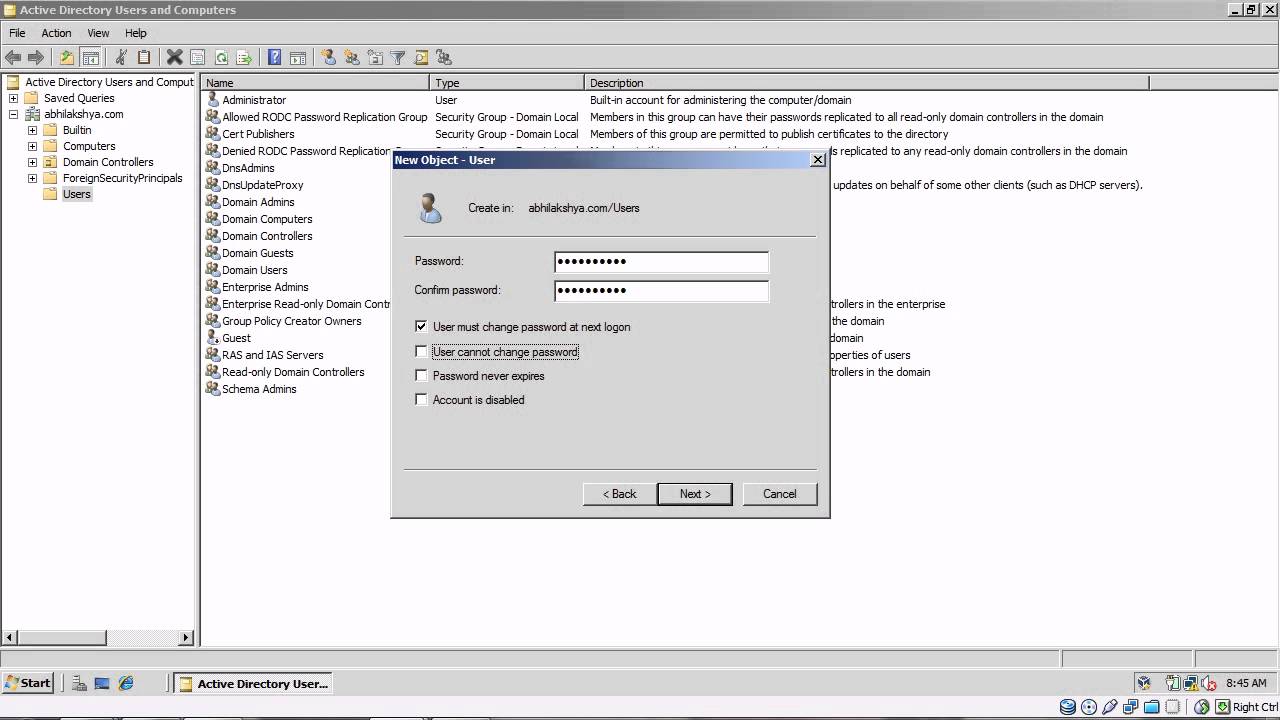Click the muted volume tray icon
This screenshot has width=1280, height=720.
tap(1210, 683)
